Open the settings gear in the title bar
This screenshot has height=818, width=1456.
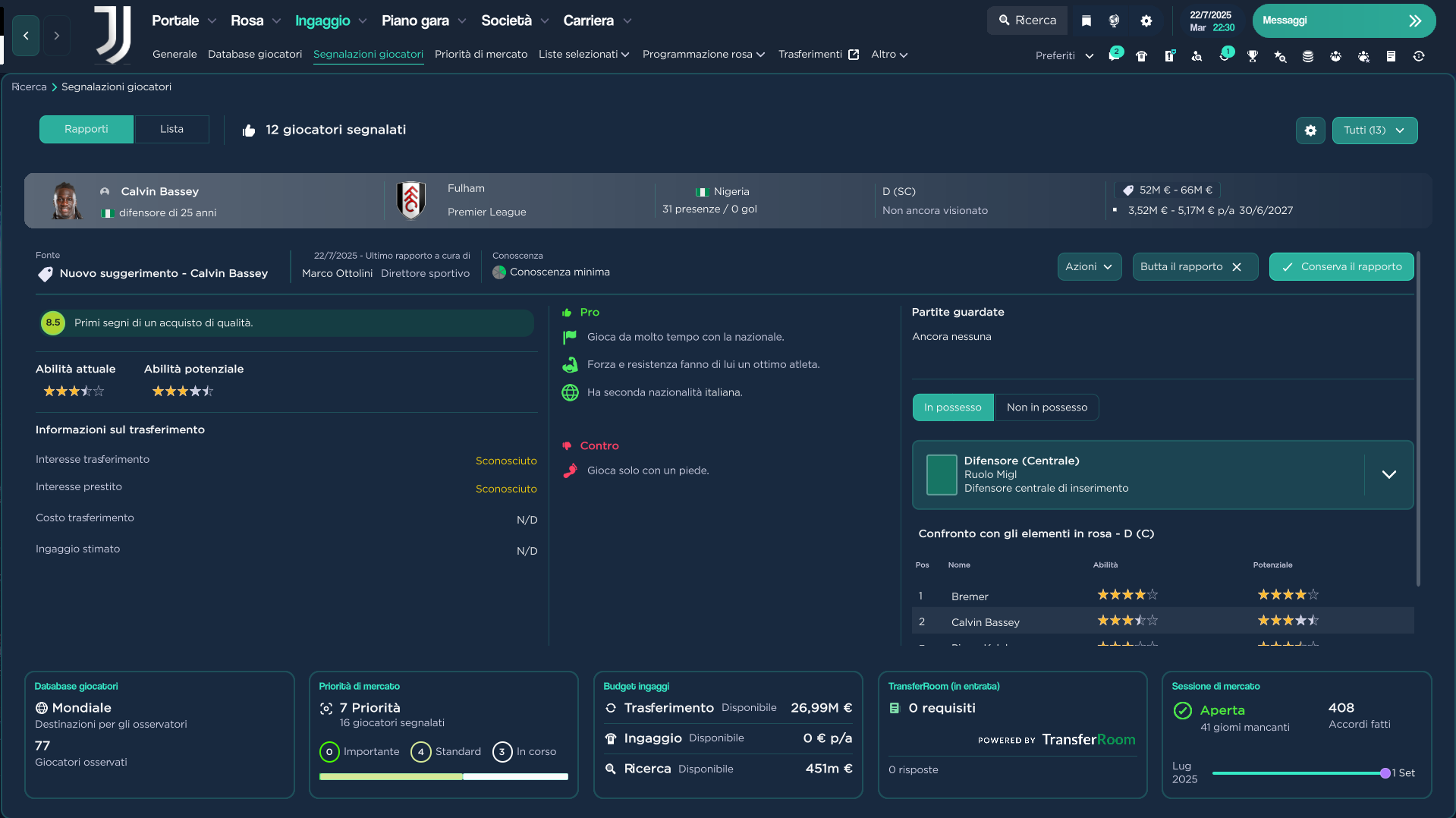[x=1146, y=20]
